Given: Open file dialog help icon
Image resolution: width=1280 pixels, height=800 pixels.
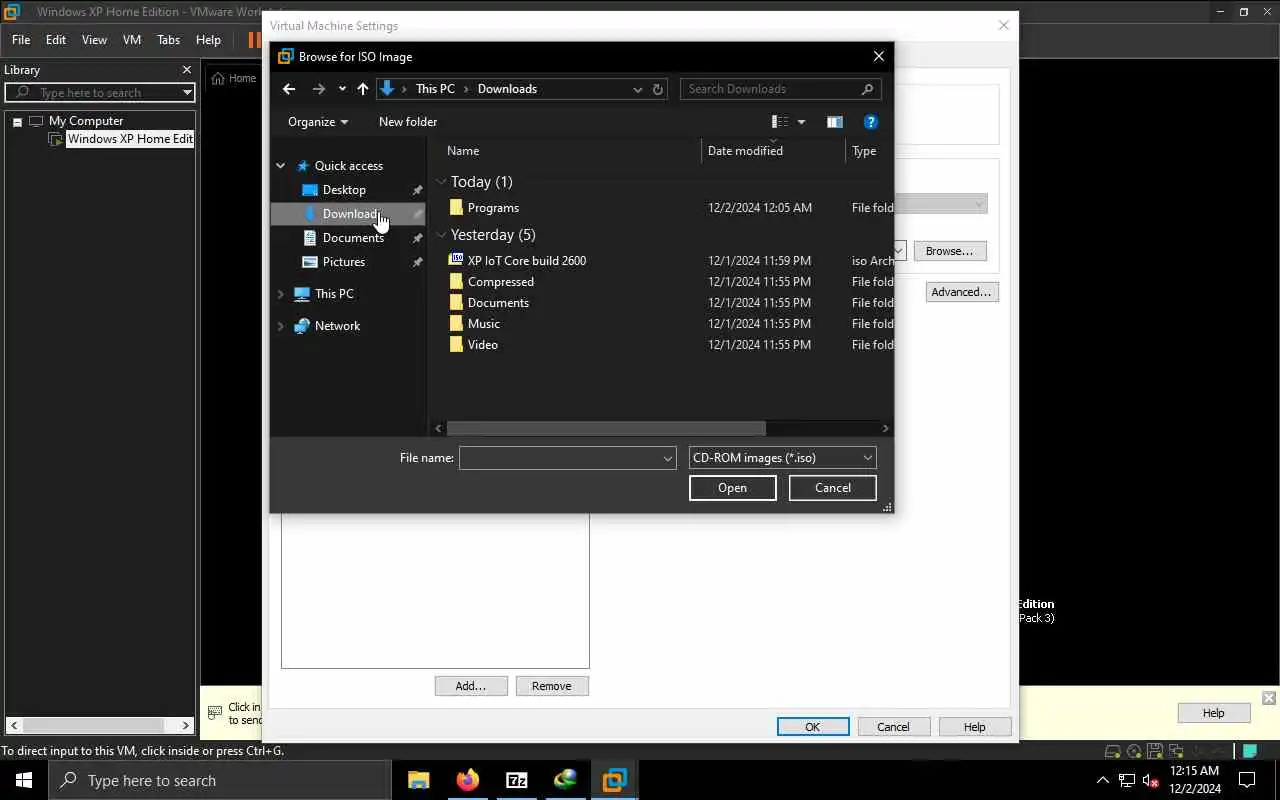Looking at the screenshot, I should 871,122.
